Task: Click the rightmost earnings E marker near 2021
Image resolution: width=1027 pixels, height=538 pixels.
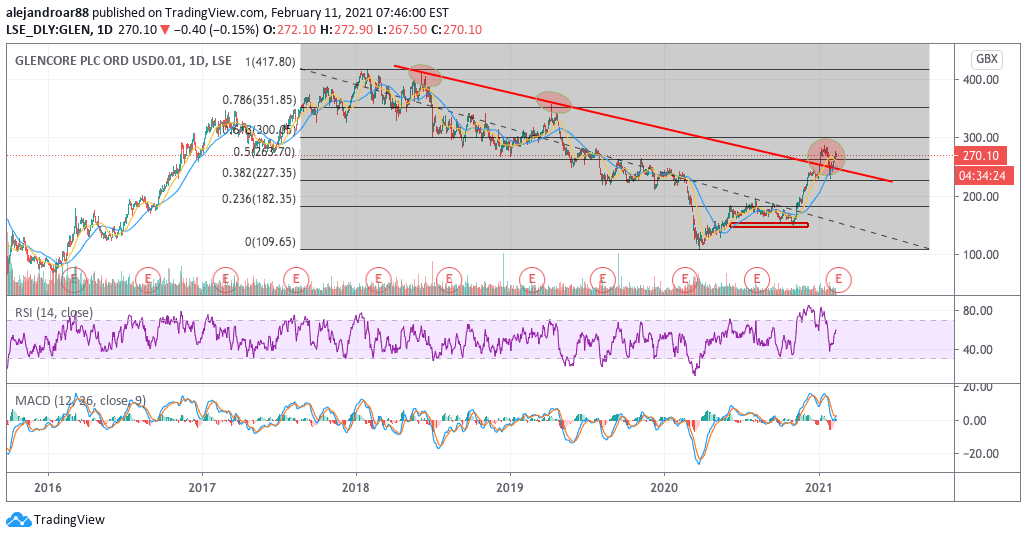Action: pyautogui.click(x=838, y=279)
